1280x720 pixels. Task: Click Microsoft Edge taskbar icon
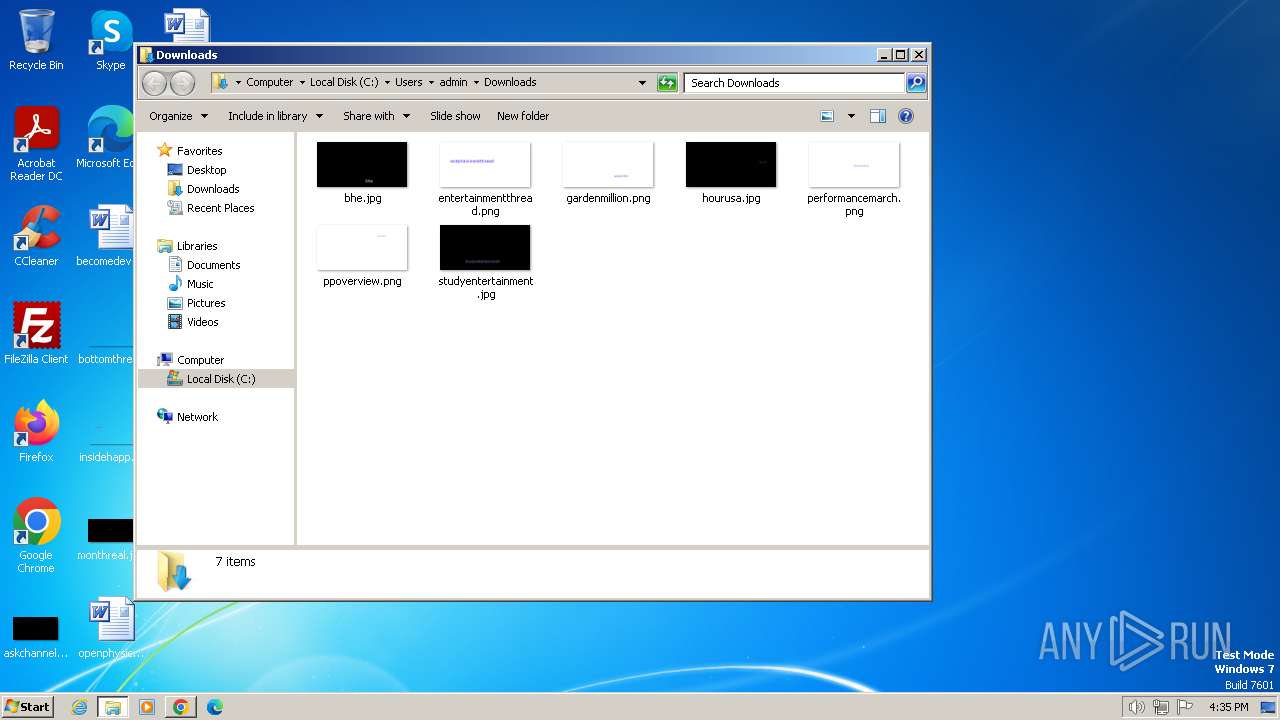pyautogui.click(x=214, y=707)
